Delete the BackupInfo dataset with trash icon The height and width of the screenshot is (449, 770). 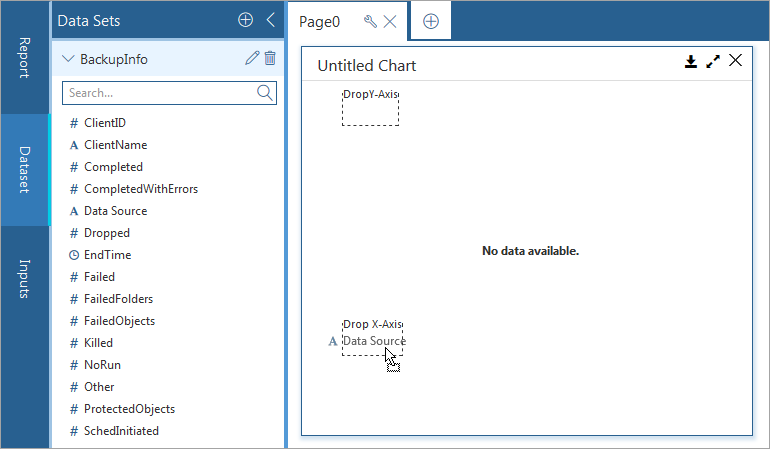(x=270, y=59)
